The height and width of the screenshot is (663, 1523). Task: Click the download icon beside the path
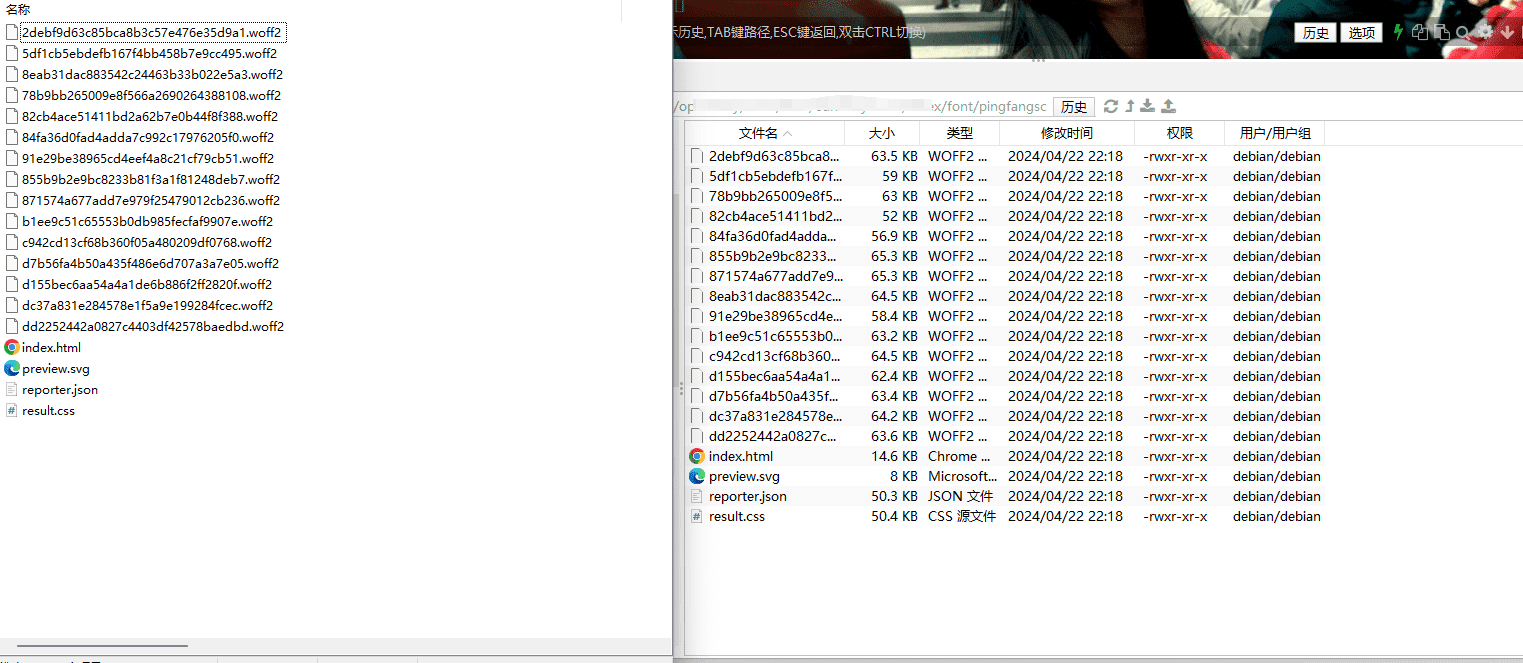[x=1148, y=106]
